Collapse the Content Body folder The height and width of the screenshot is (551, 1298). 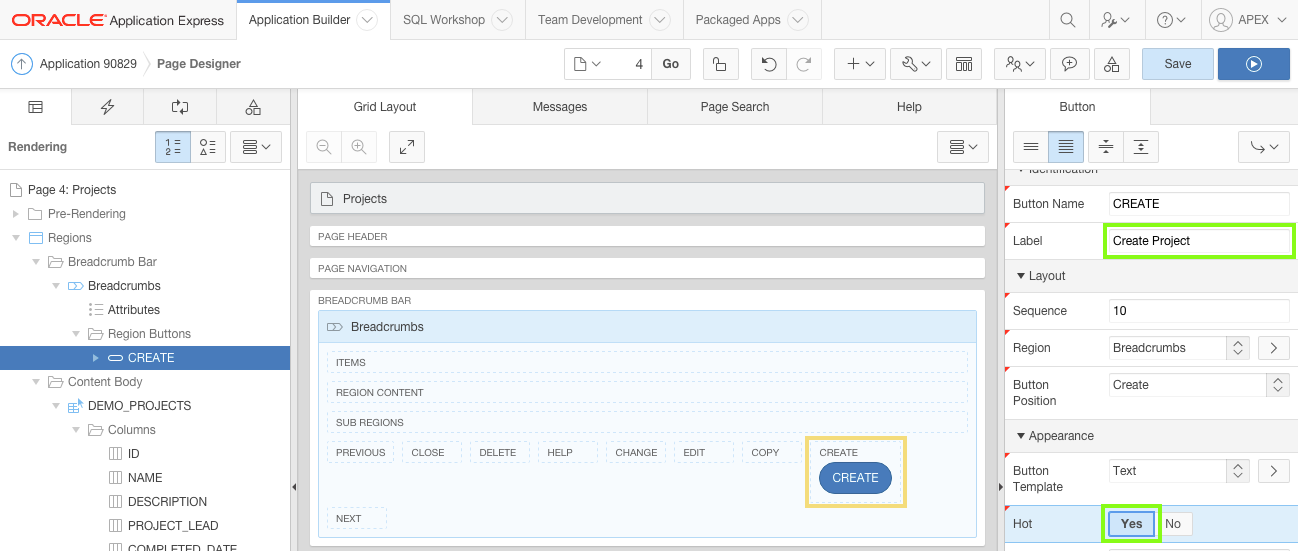tap(35, 382)
